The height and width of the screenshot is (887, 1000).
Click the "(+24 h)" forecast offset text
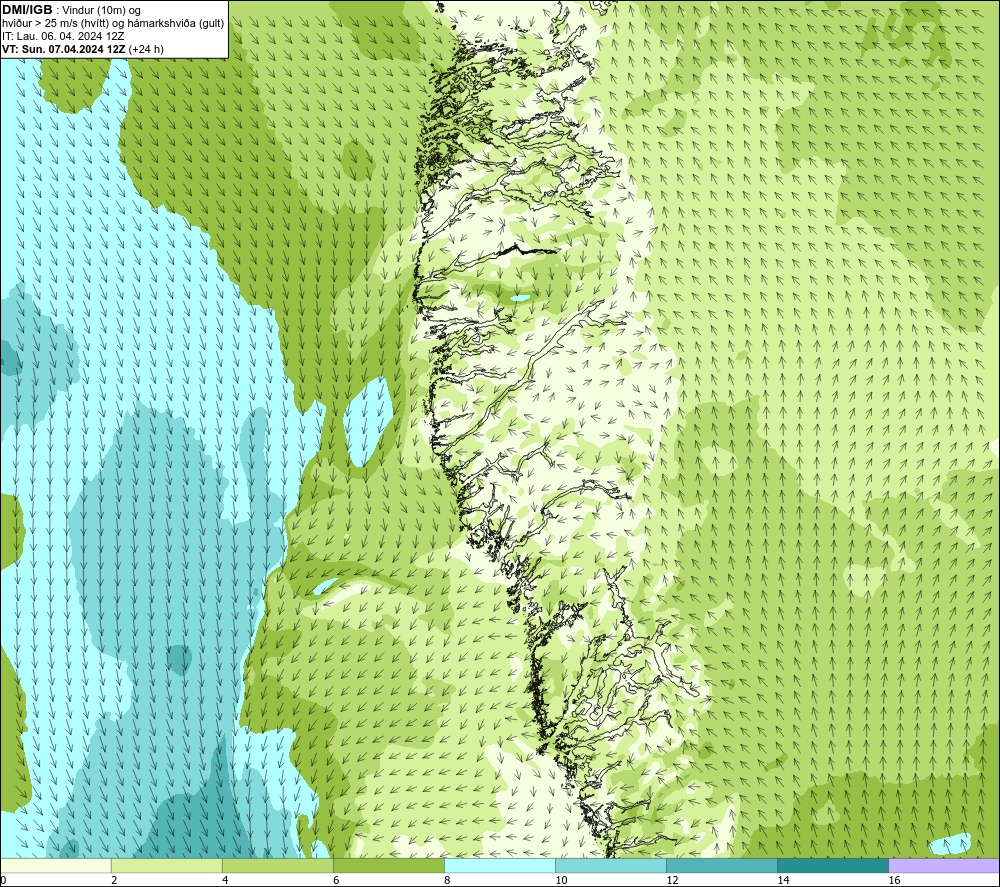[x=146, y=49]
